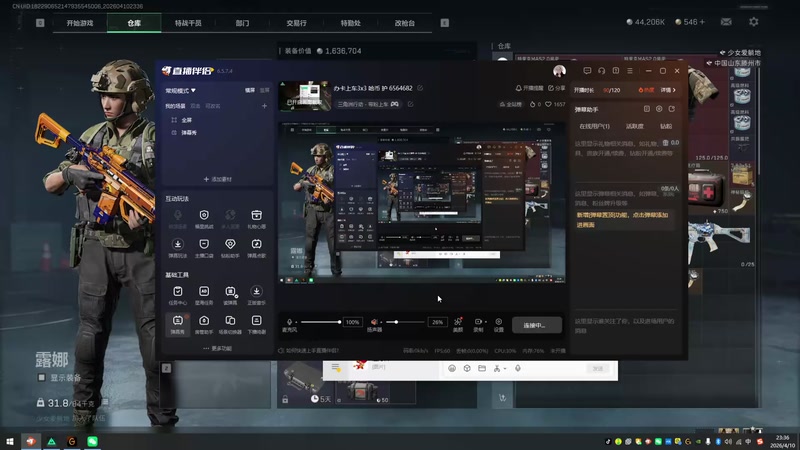Viewport: 800px width, 450px height.
Task: Switch to 活跃度 tab
Action: [635, 126]
